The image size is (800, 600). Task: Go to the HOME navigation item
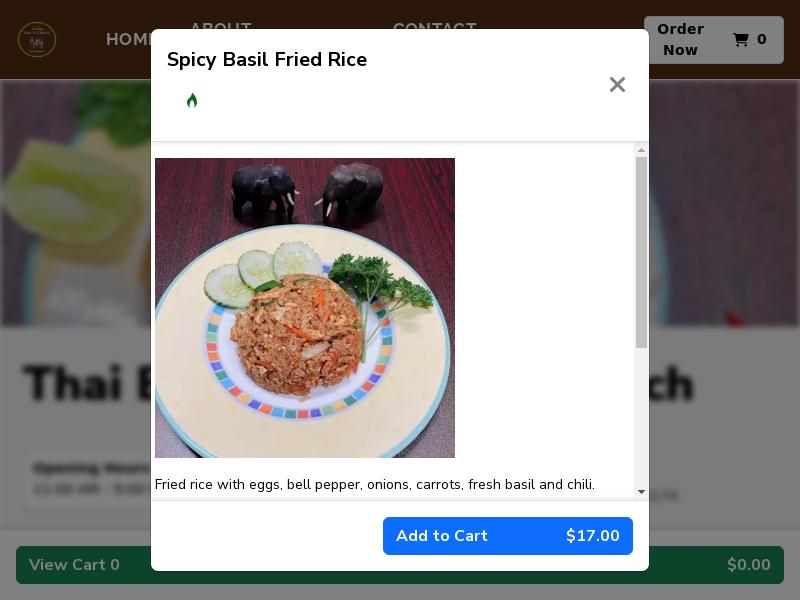pyautogui.click(x=129, y=39)
